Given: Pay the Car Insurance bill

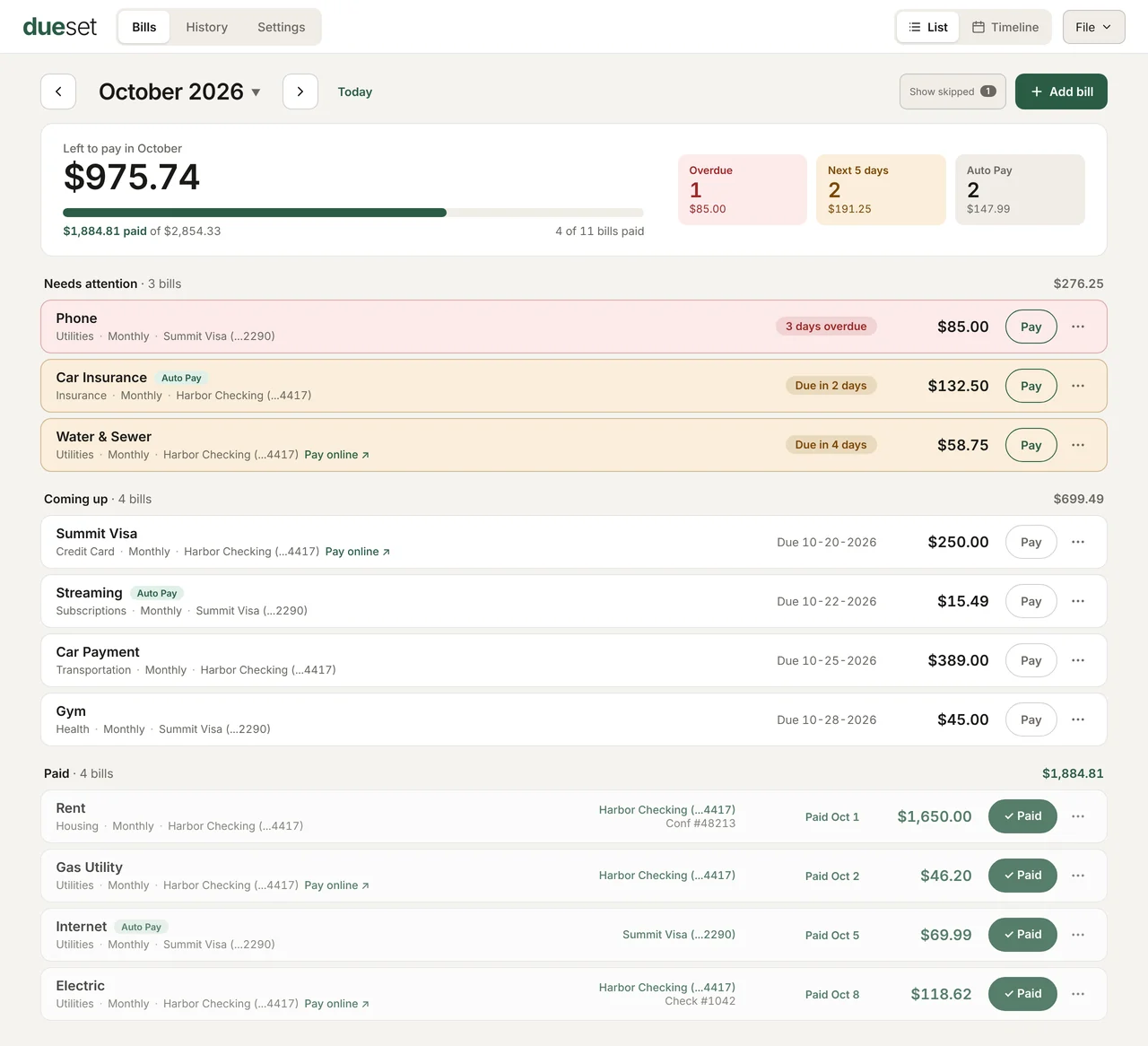Looking at the screenshot, I should [x=1031, y=386].
